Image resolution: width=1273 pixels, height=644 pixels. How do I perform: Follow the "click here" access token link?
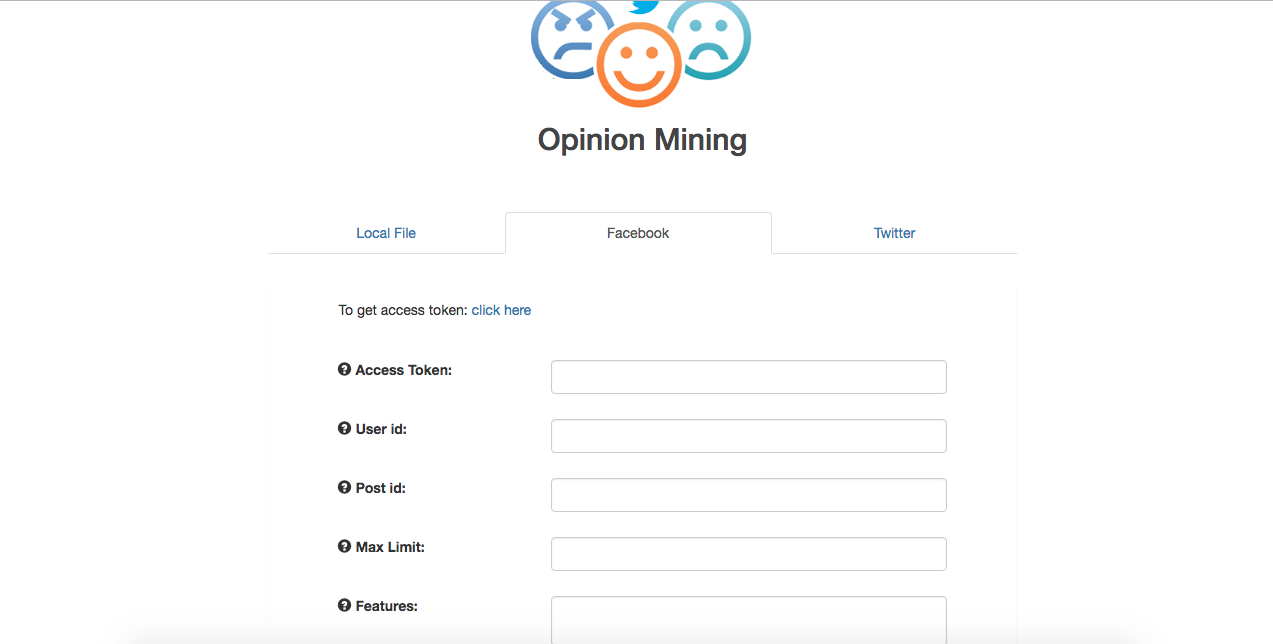coord(501,310)
